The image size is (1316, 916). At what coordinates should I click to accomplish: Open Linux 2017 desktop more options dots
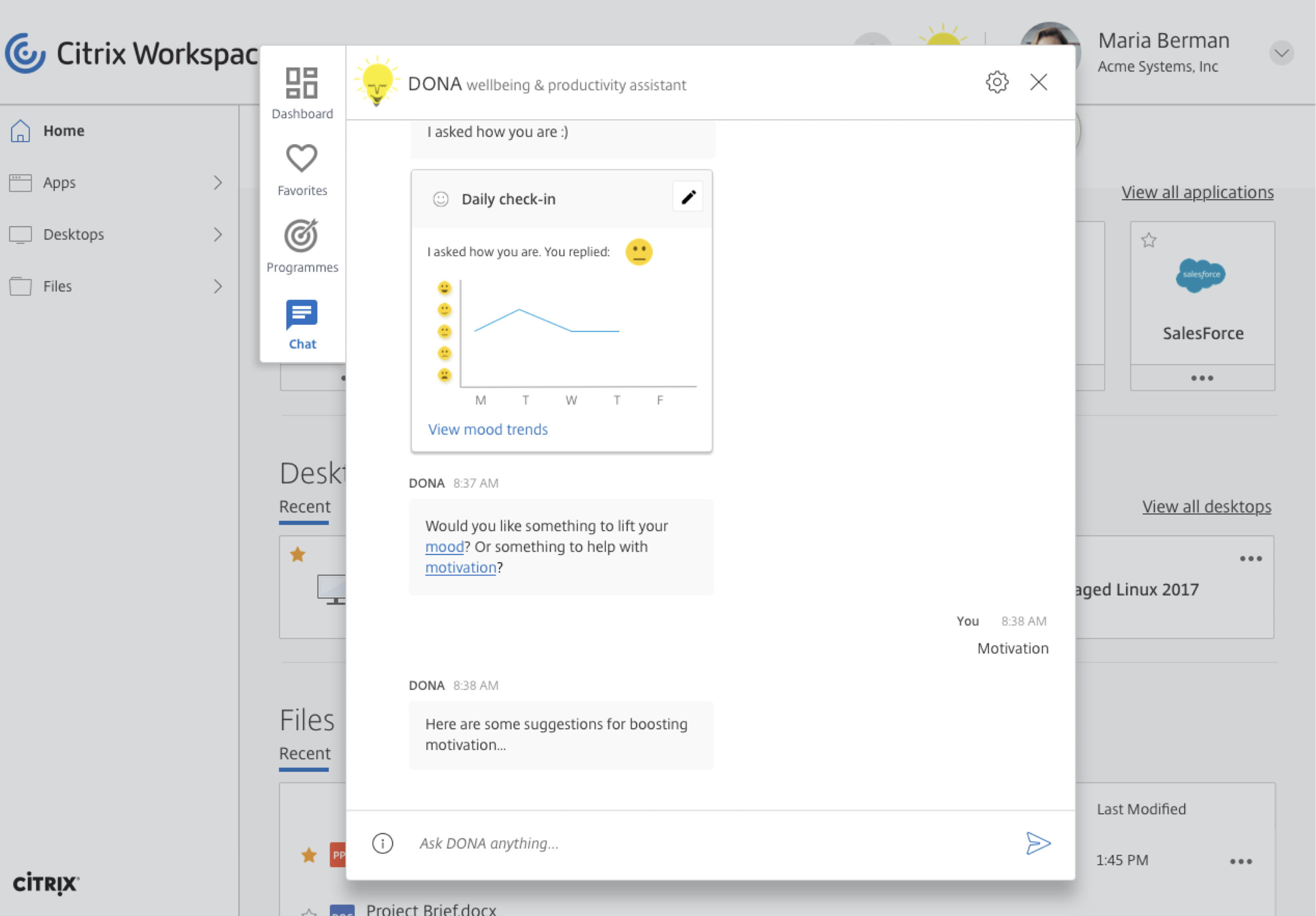[x=1251, y=559]
